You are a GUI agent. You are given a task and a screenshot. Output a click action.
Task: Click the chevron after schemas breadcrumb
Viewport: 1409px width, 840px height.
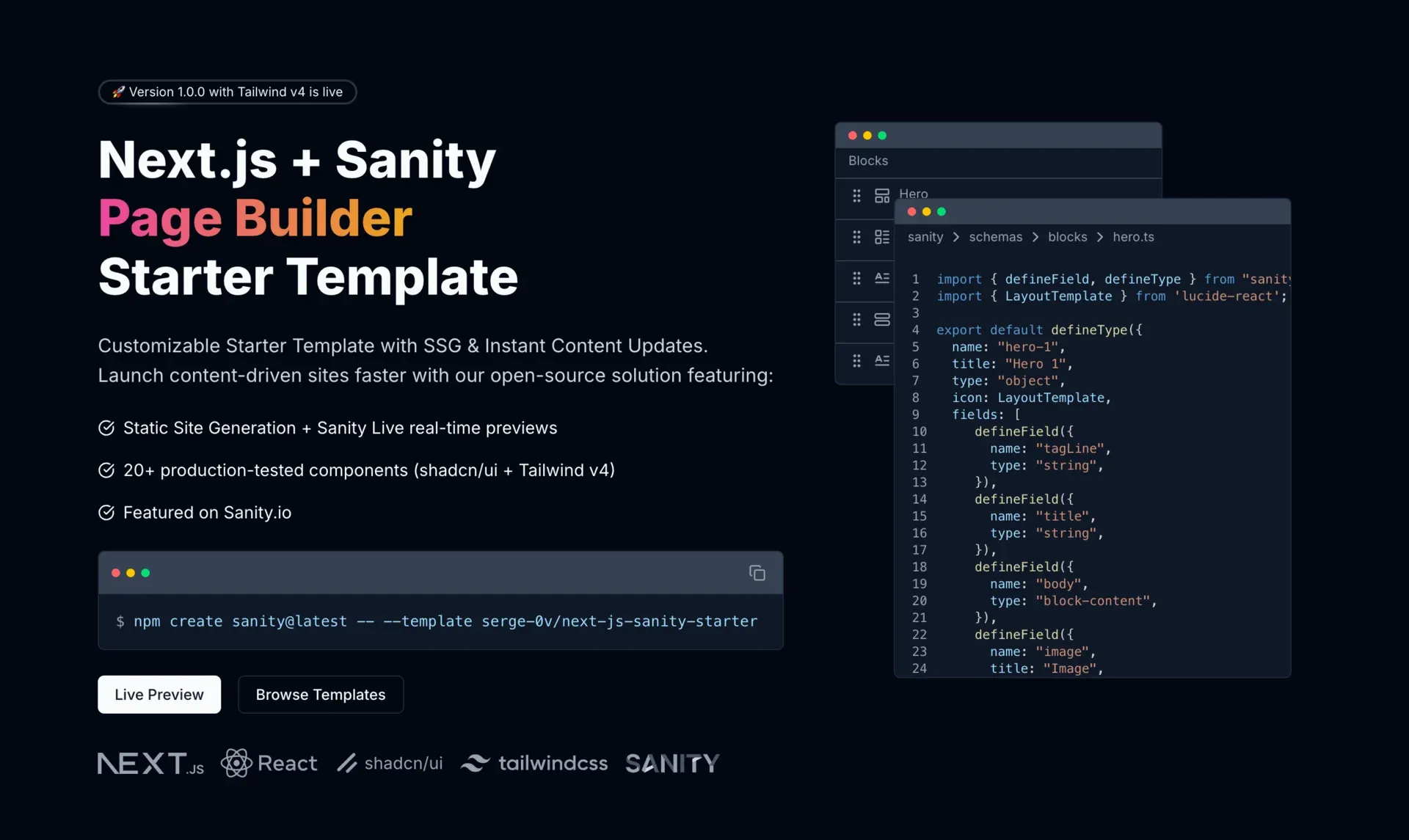tap(1035, 237)
